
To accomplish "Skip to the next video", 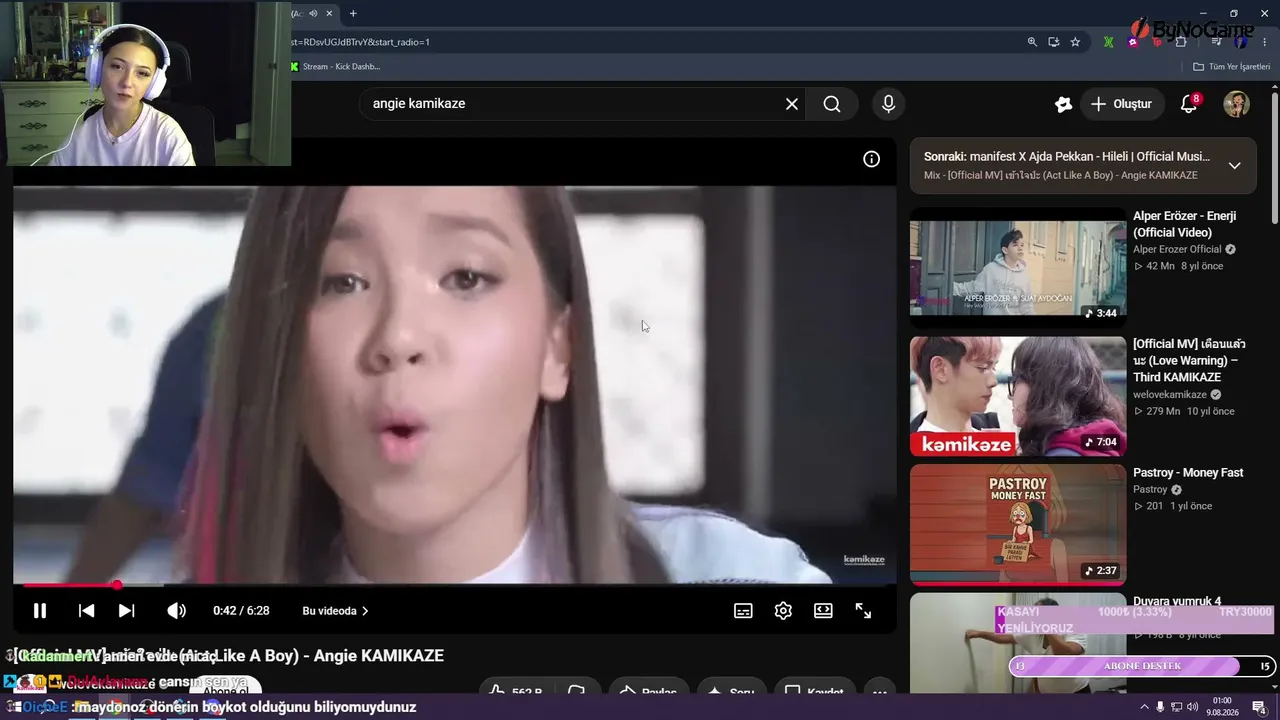I will pos(126,611).
